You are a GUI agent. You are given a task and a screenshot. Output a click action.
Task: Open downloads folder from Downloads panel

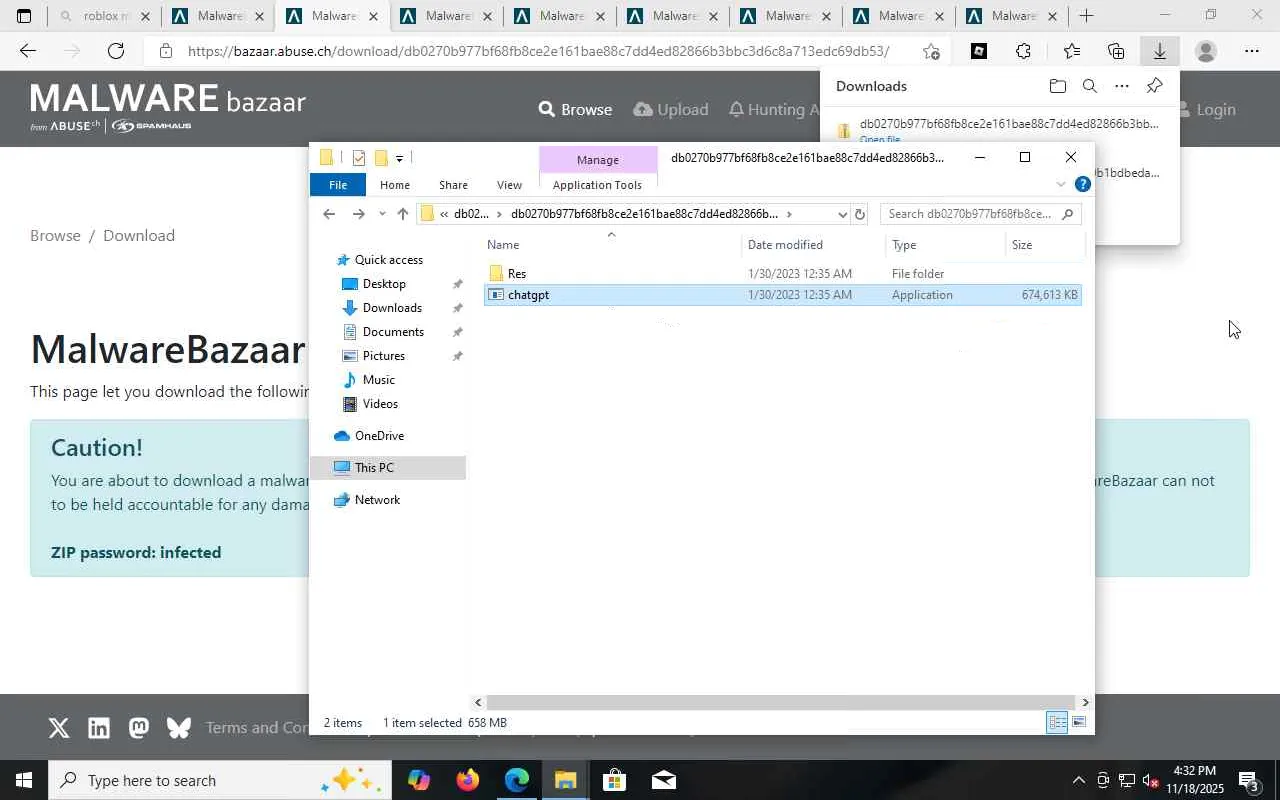[x=1058, y=86]
